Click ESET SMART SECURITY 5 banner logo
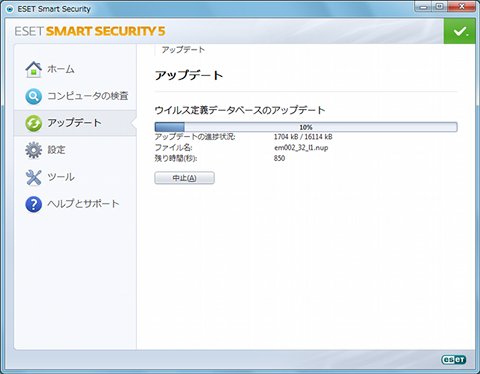Screen dimensions: 480x374 90,31
